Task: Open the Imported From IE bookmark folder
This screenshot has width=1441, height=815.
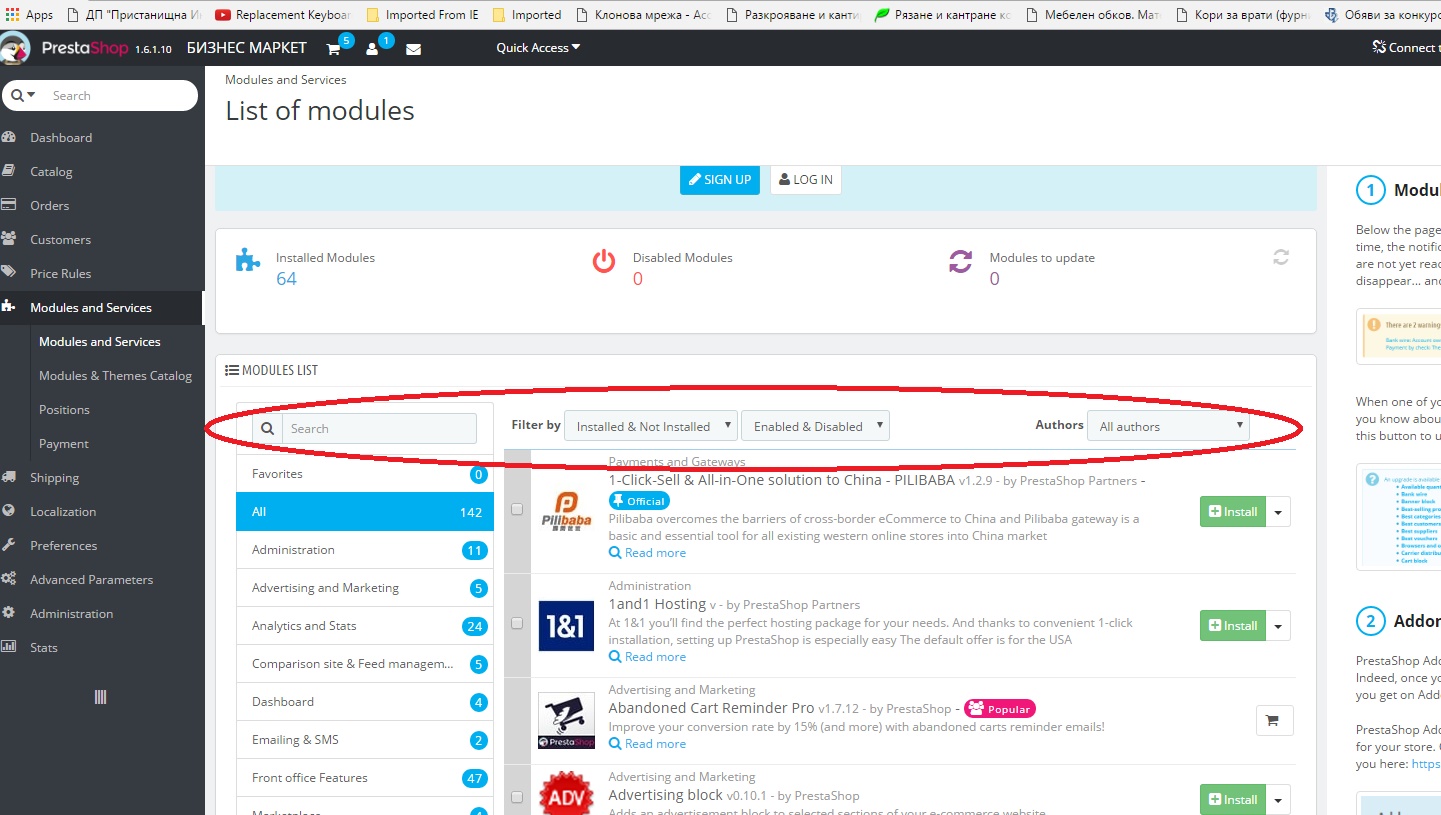Action: [x=422, y=15]
